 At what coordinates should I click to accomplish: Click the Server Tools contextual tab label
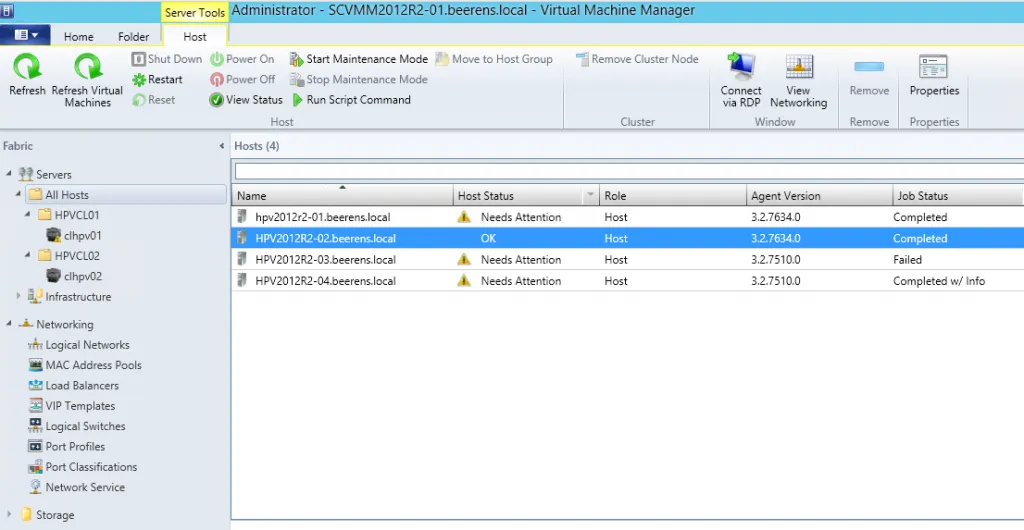pyautogui.click(x=195, y=12)
